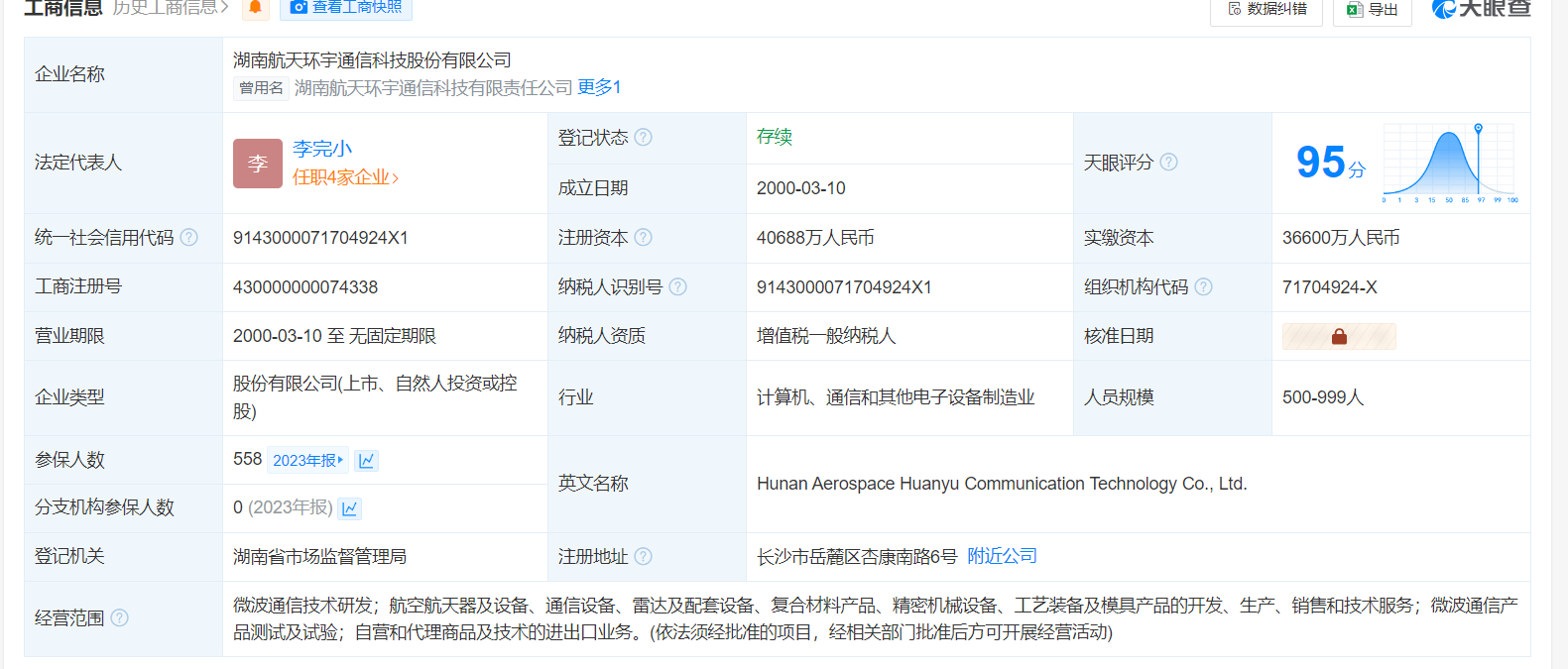Select company name 湖南航天环宇通信科技股份有限公司

pyautogui.click(x=373, y=60)
